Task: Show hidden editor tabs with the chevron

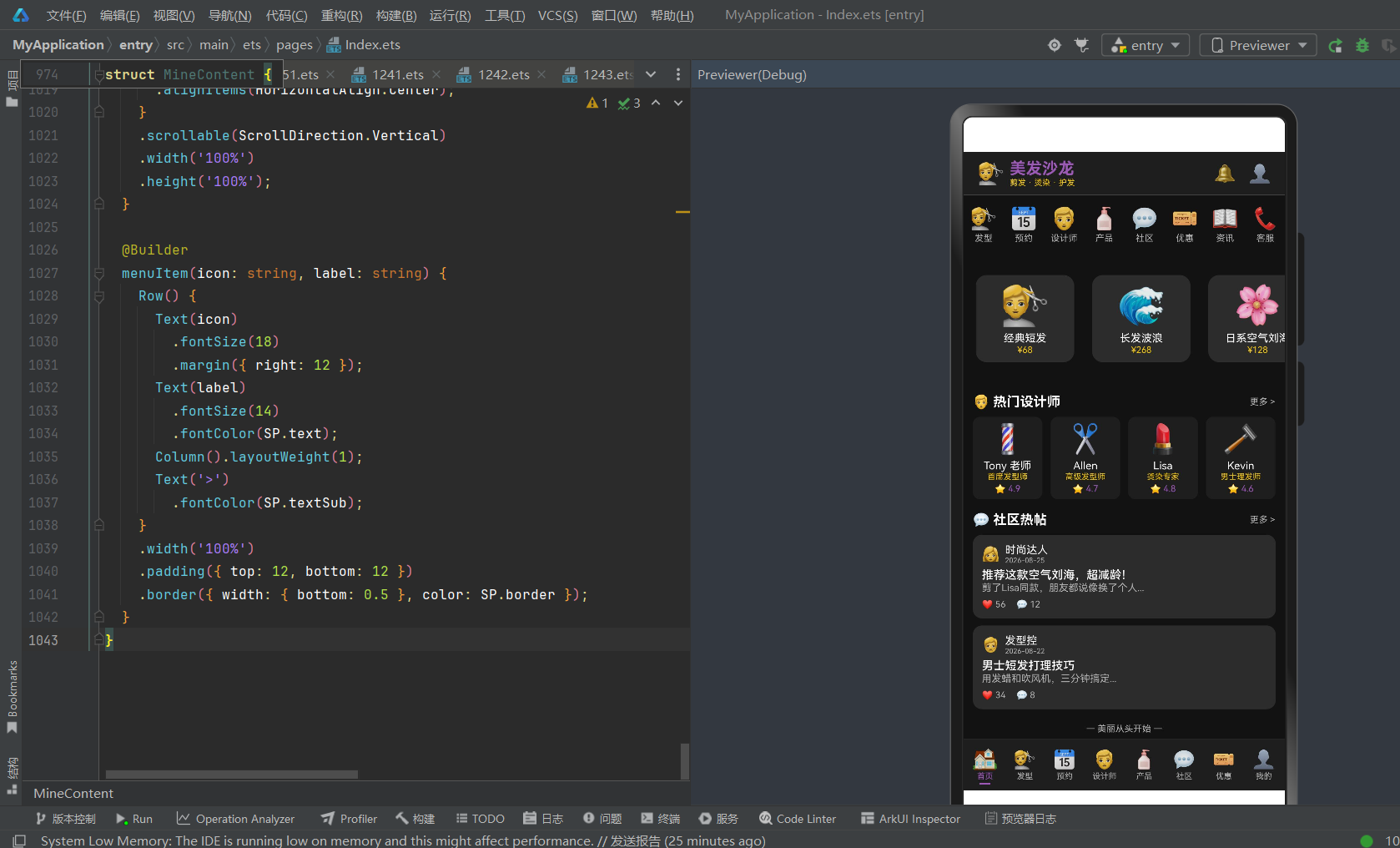Action: (x=651, y=74)
